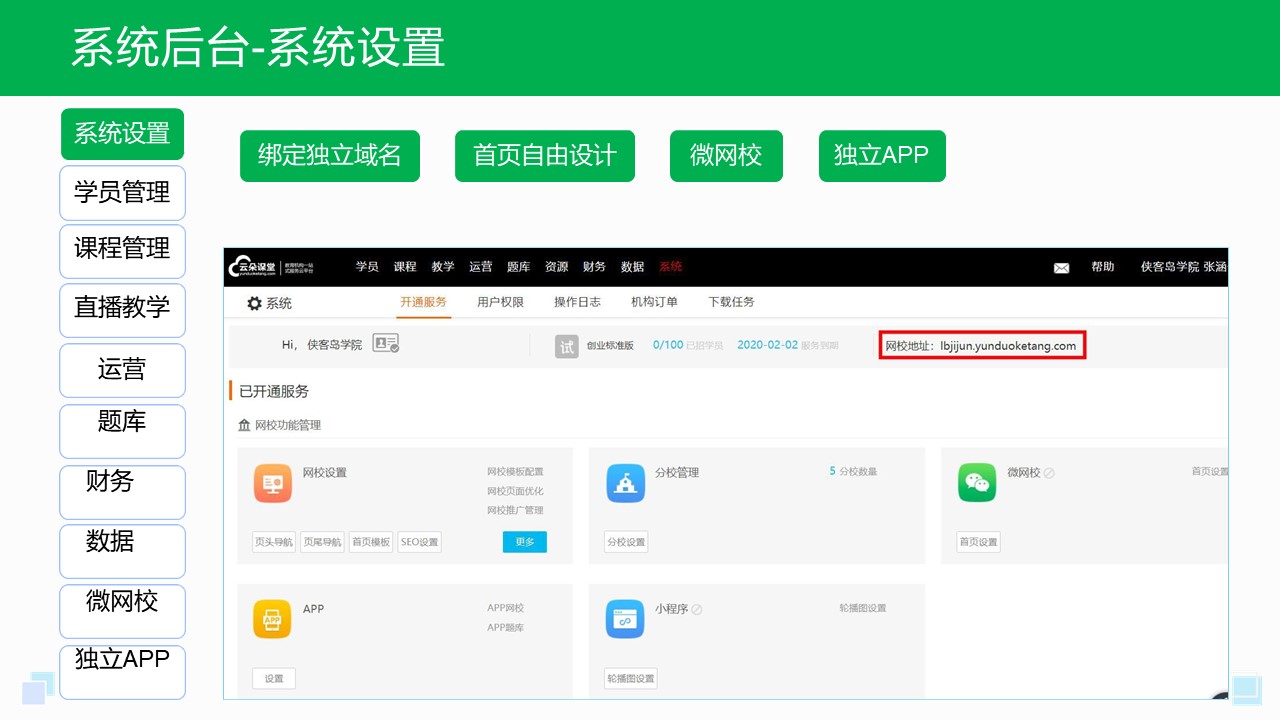
Task: Open the 网校模板配置 link
Action: pos(515,472)
